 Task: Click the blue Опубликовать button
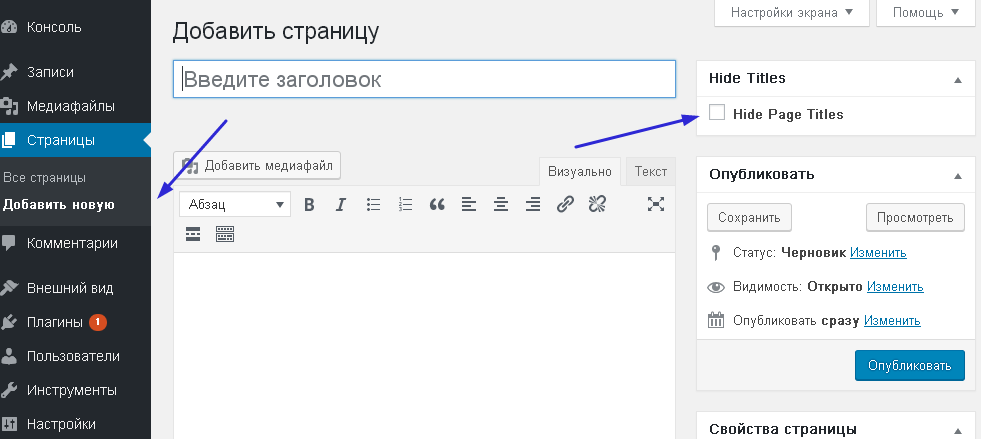pyautogui.click(x=909, y=365)
